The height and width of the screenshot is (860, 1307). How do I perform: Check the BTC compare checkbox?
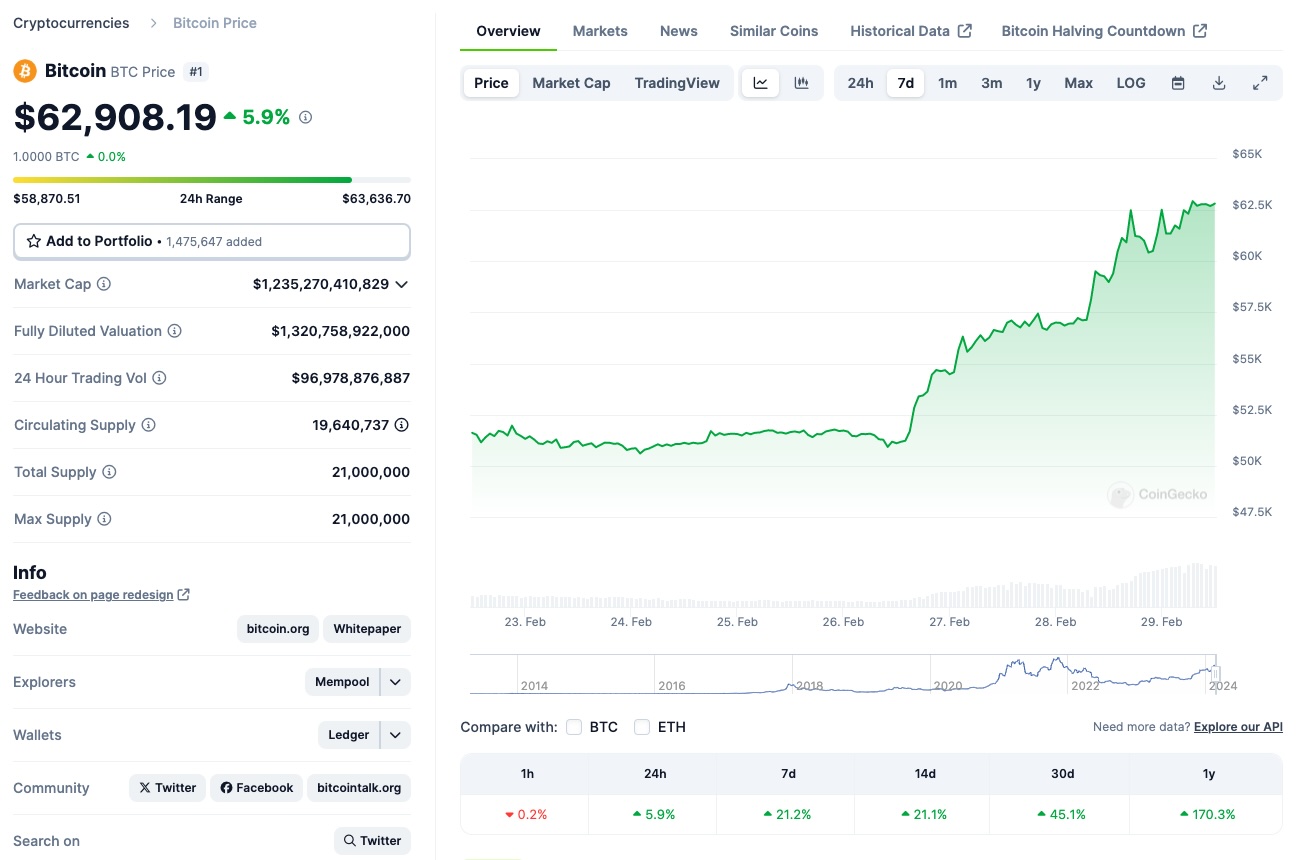574,727
